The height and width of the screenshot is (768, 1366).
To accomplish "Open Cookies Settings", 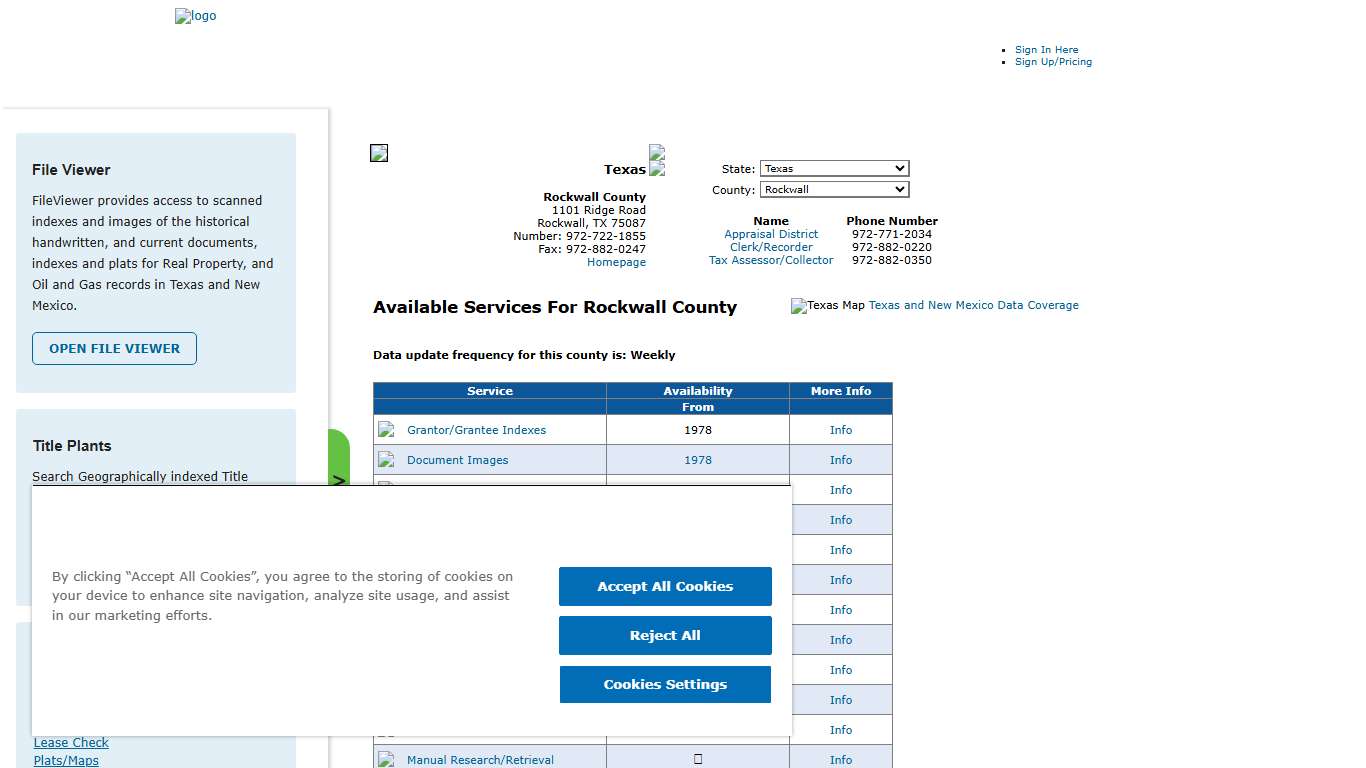I will (x=664, y=684).
